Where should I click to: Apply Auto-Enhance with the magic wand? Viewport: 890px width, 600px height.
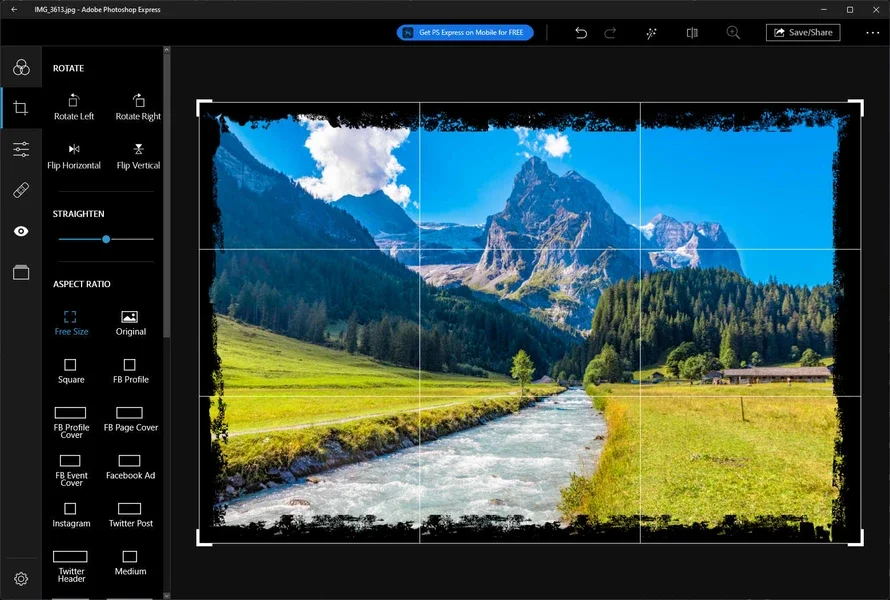pos(651,32)
